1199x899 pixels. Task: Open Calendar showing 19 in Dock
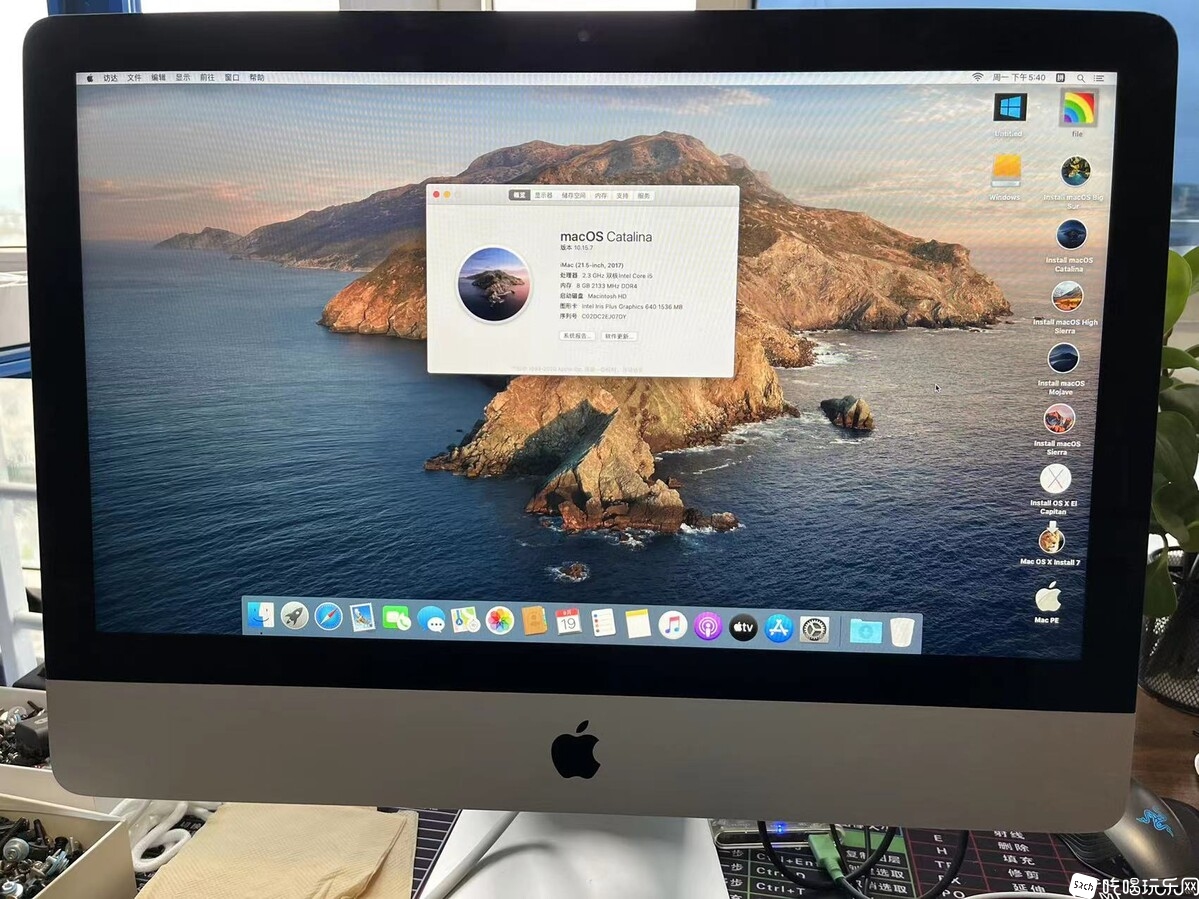tap(567, 622)
